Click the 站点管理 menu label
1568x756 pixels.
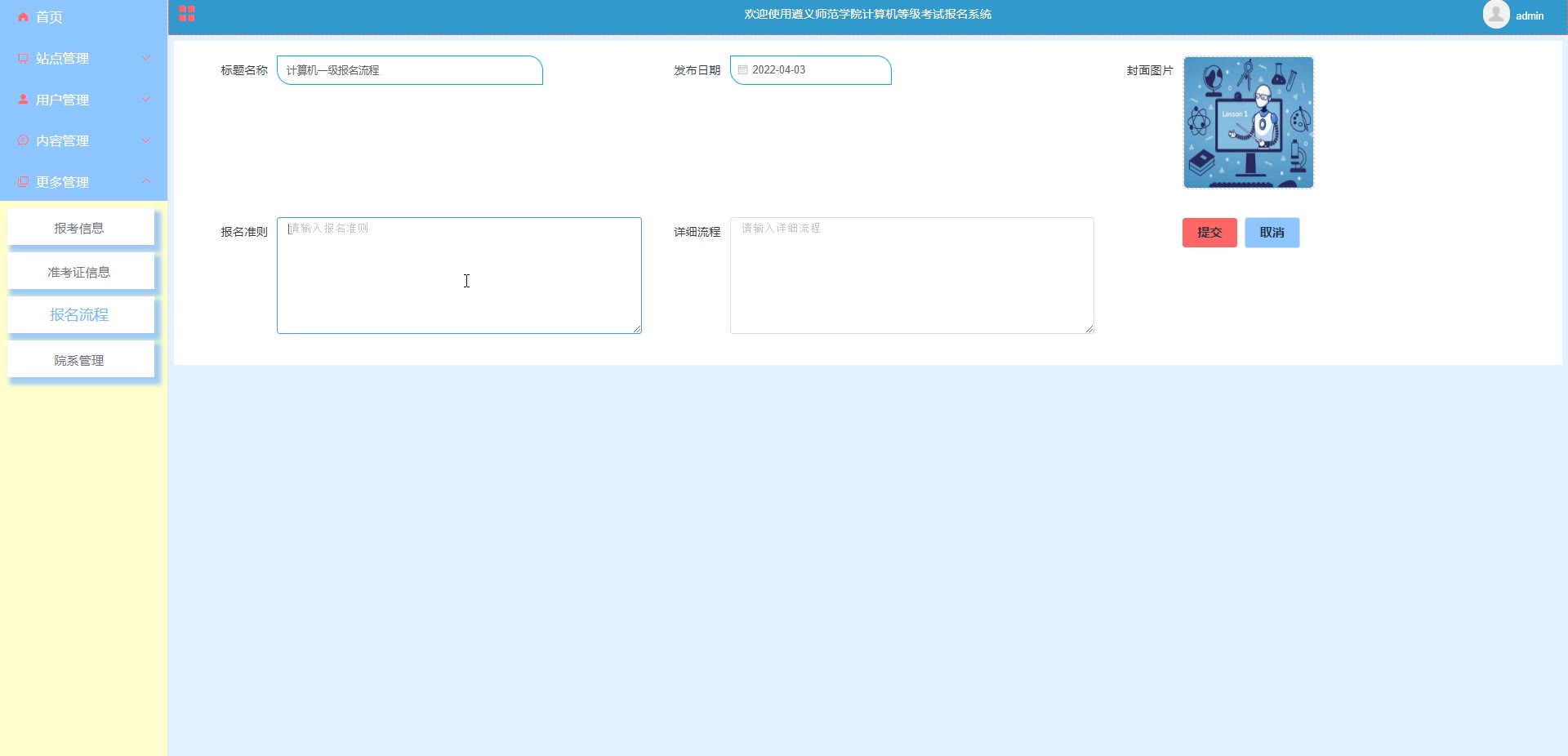62,59
